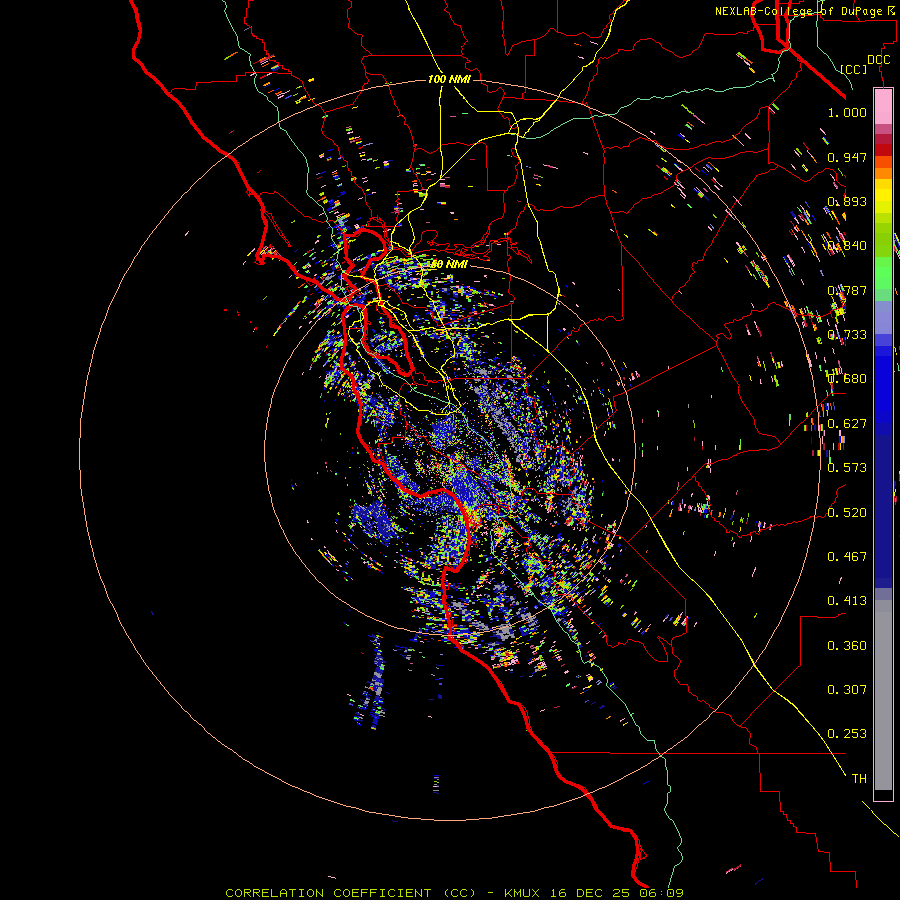Click the 0.520 scale value
The image size is (900, 900).
[x=847, y=512]
